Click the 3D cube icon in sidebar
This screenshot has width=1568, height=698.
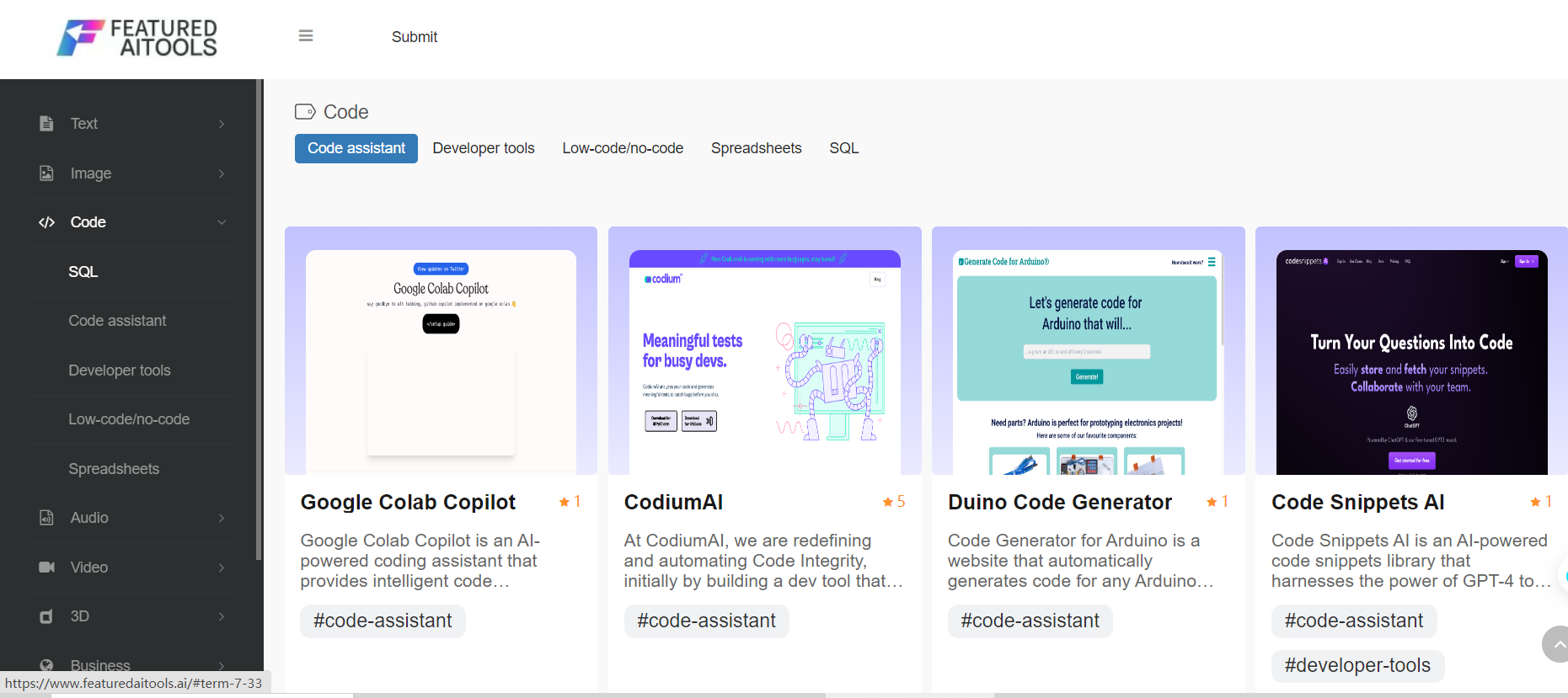[x=46, y=616]
